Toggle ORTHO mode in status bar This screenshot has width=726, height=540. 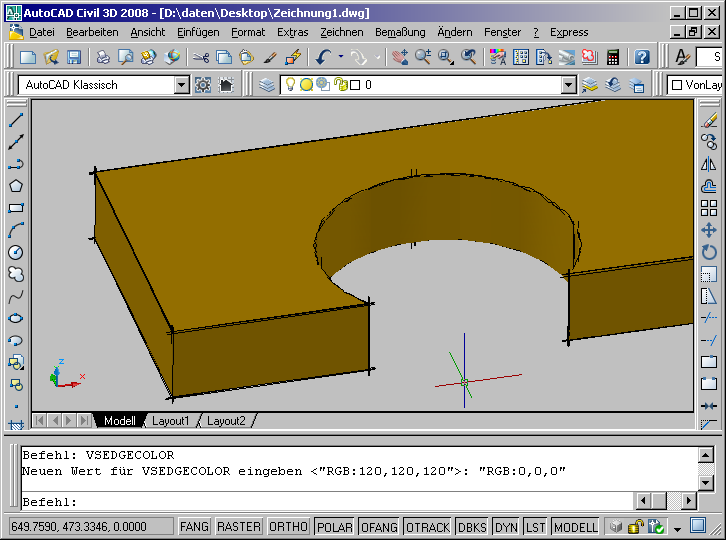pos(289,527)
